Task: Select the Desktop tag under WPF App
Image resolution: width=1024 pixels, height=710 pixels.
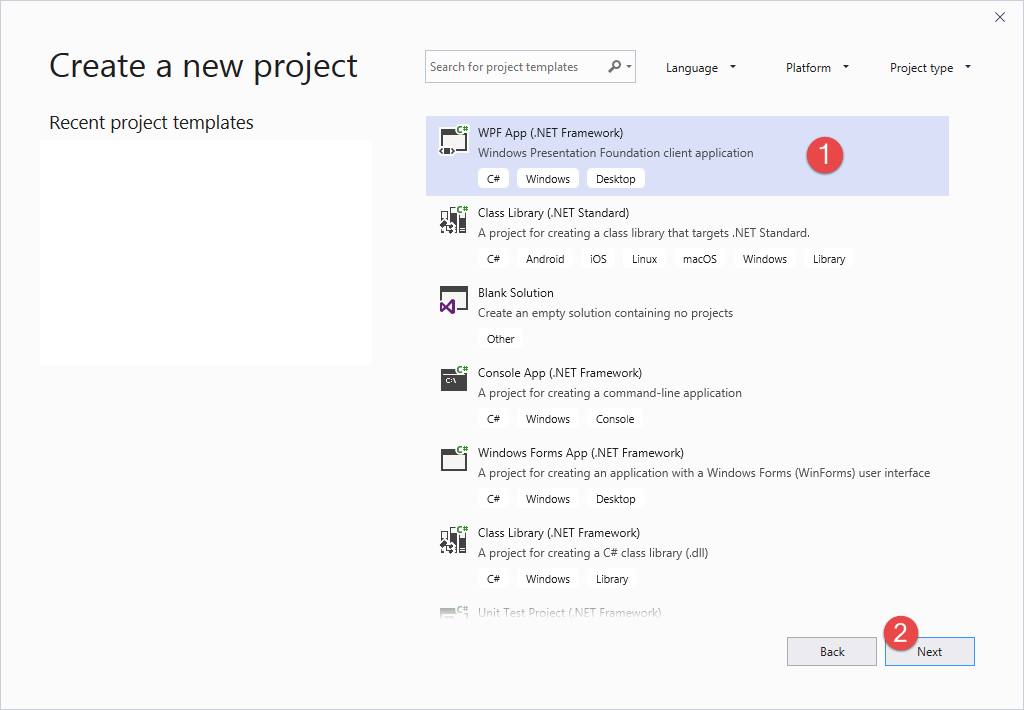Action: (x=615, y=178)
